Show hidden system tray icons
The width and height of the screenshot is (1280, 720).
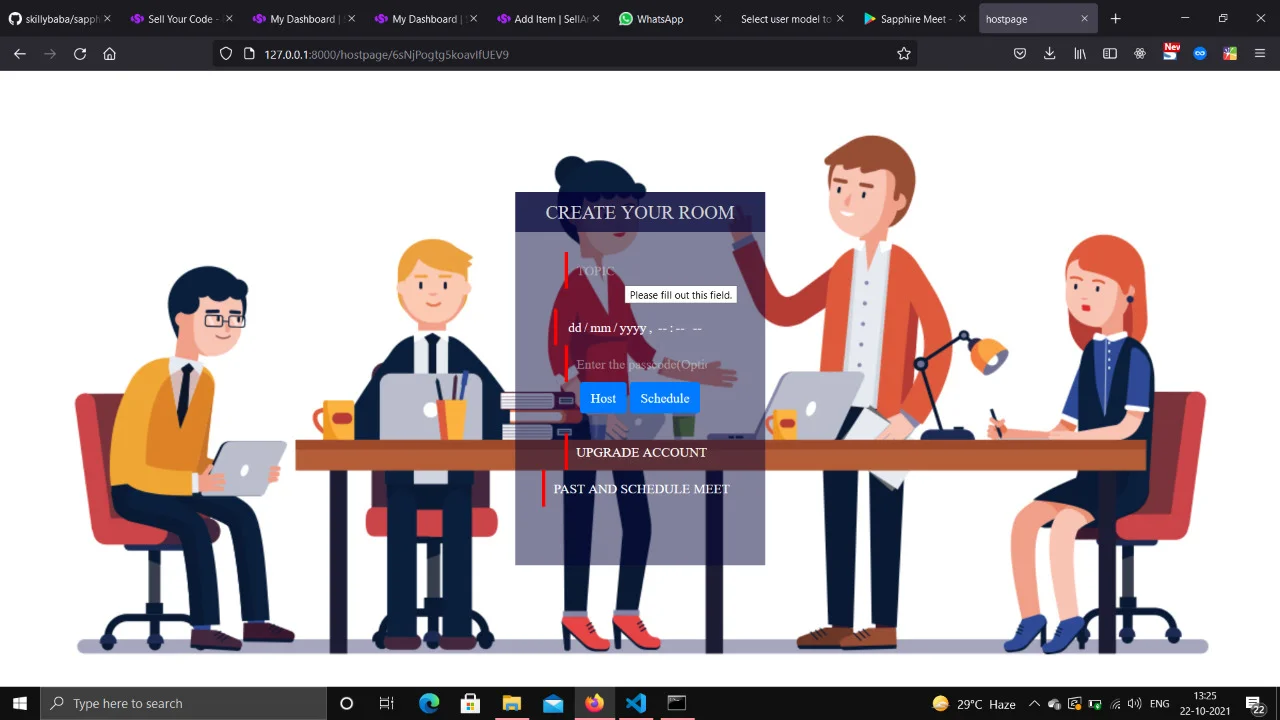[x=1034, y=704]
